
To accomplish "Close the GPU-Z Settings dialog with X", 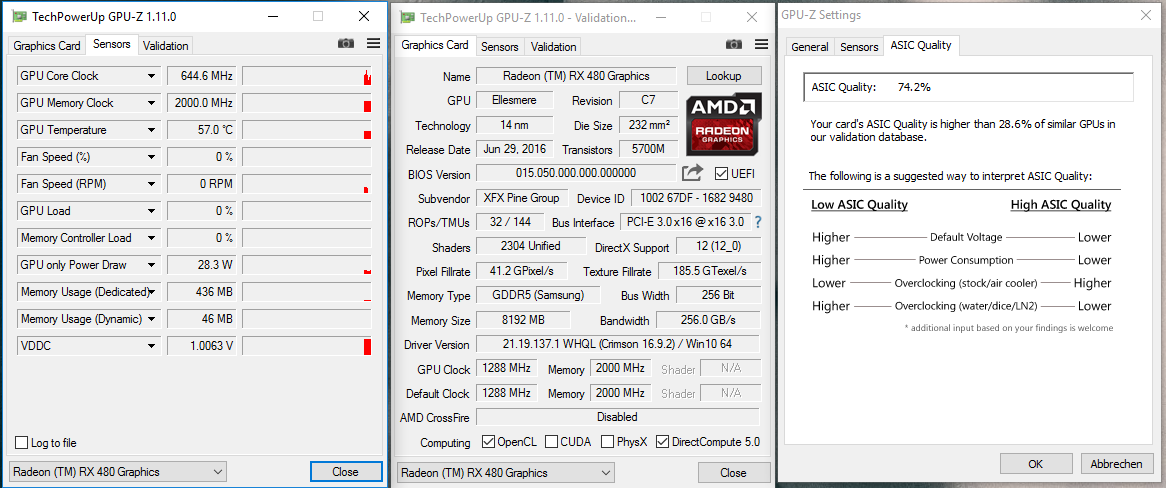I will (x=1144, y=15).
